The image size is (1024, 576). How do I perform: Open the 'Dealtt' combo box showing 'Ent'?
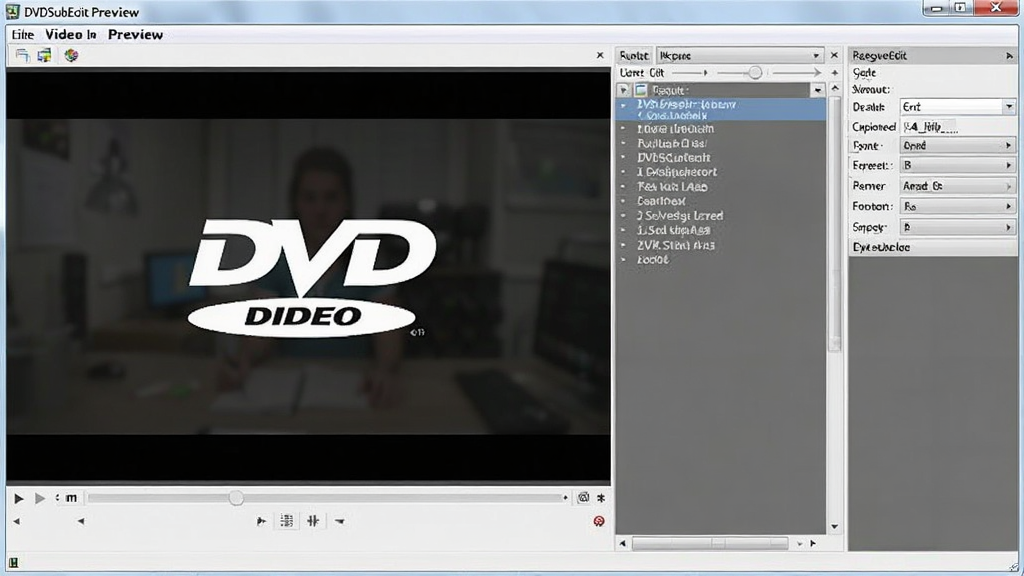[957, 106]
